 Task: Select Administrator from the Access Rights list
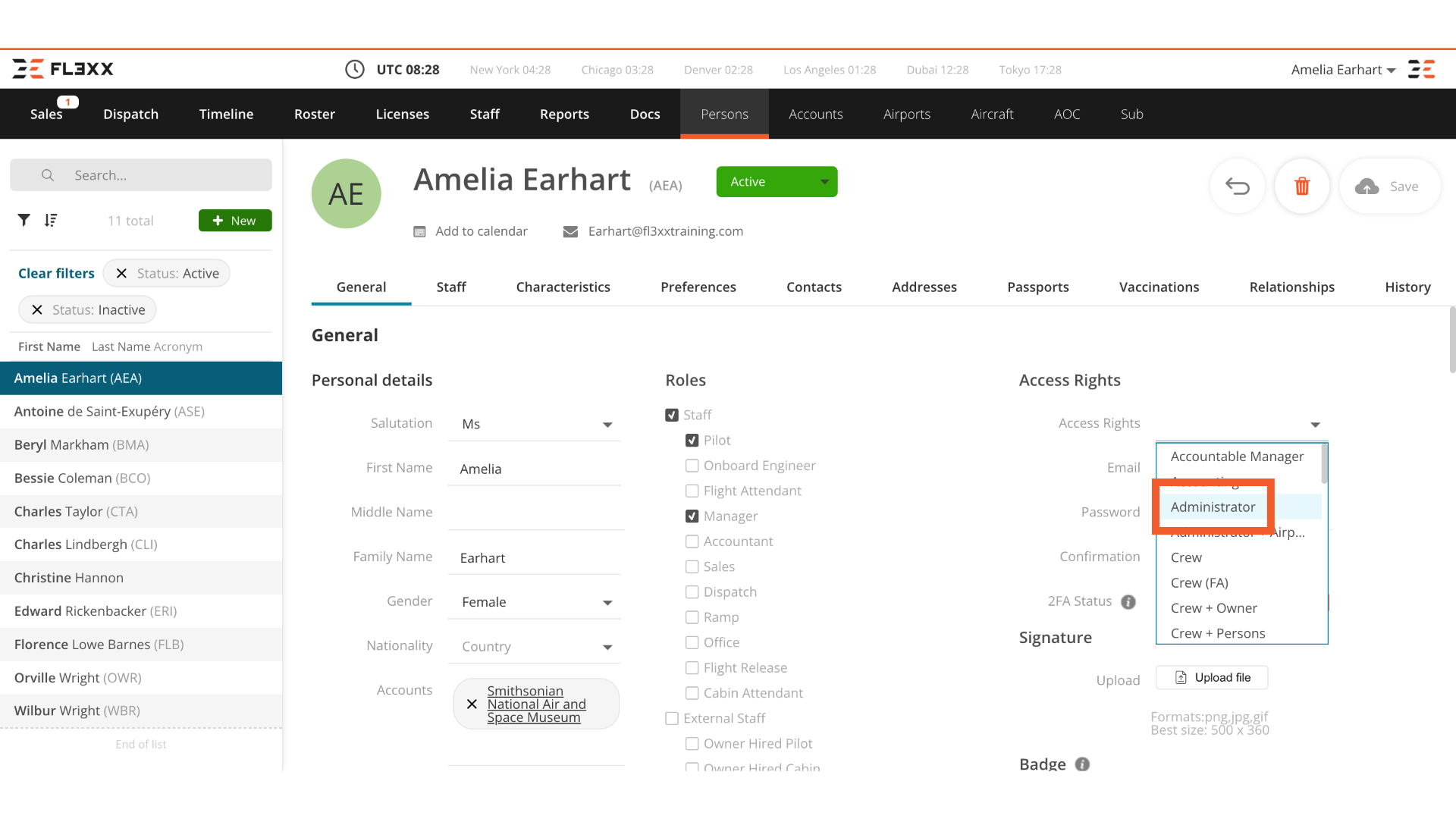click(x=1212, y=507)
